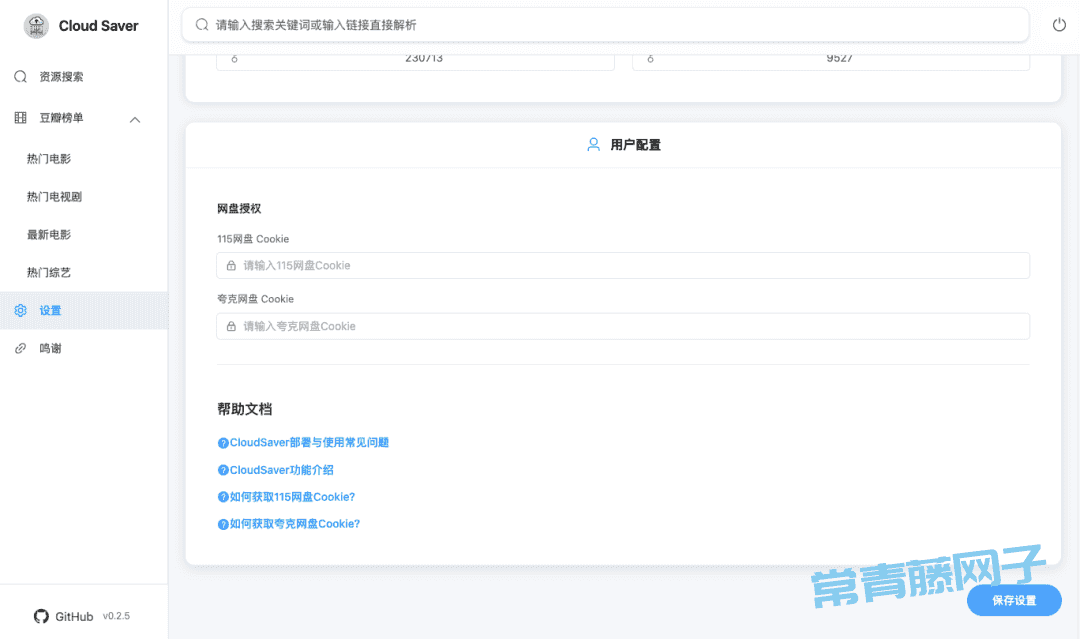Open 热门综艺 list
The height and width of the screenshot is (639, 1080).
click(84, 273)
